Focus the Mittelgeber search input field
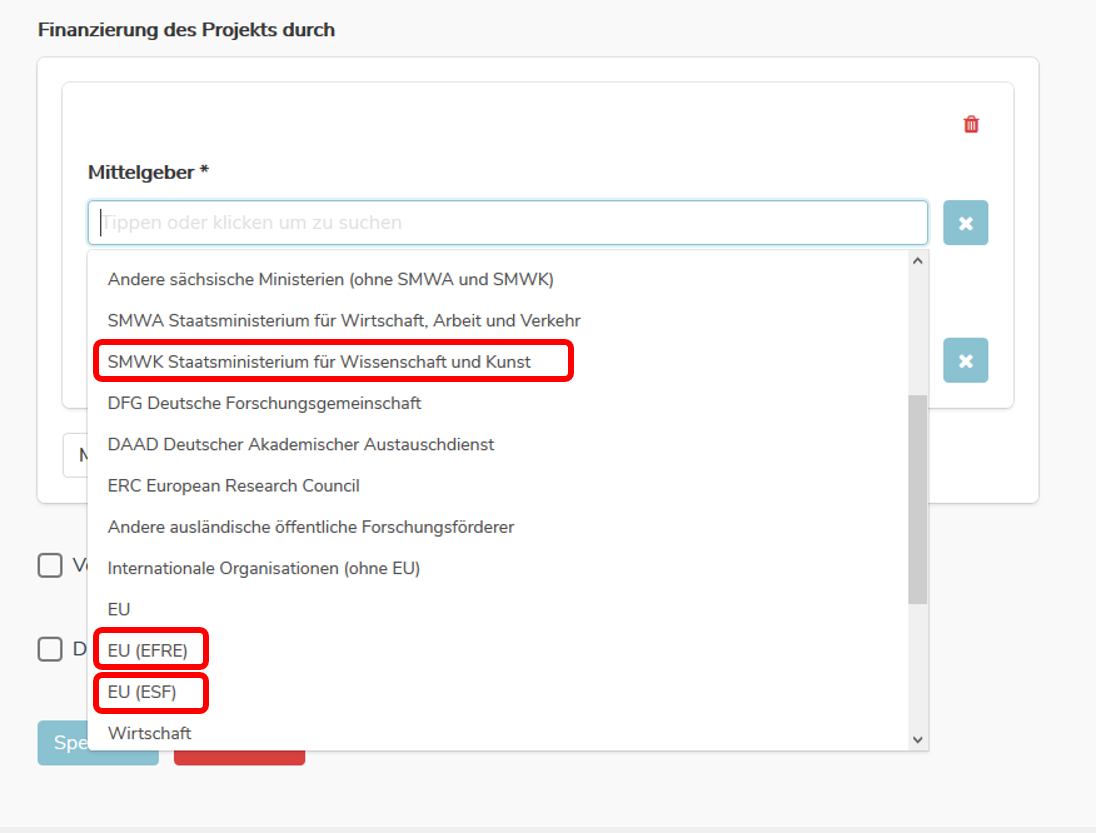1096x833 pixels. coord(507,223)
